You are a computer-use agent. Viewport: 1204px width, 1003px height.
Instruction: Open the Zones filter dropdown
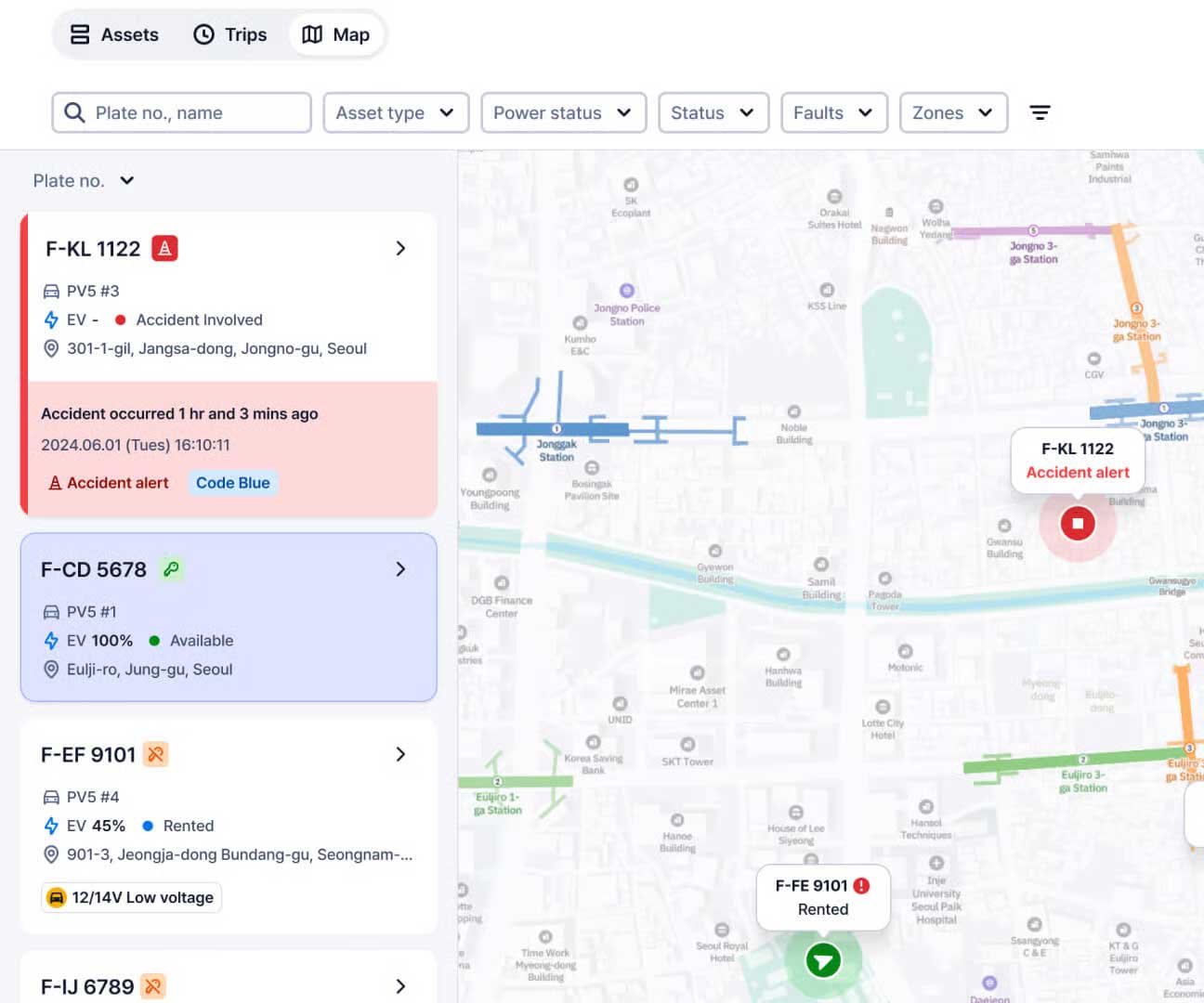pos(953,112)
